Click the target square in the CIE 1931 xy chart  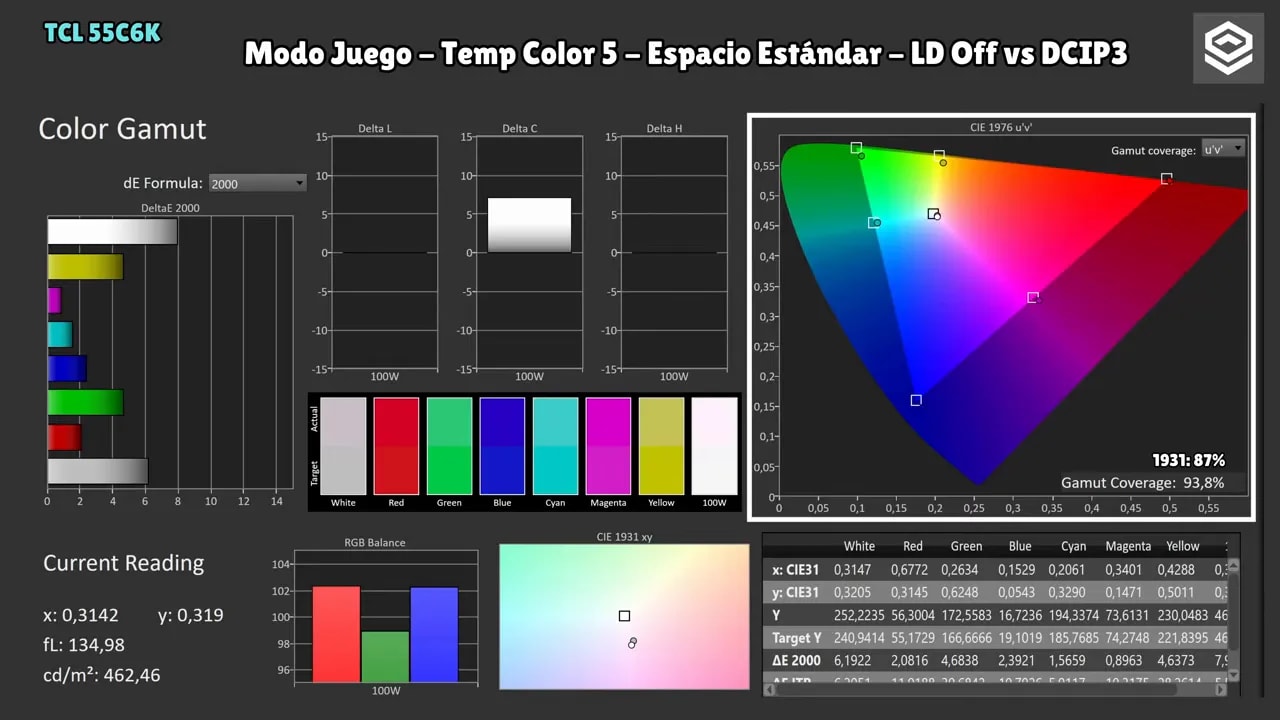(x=624, y=616)
